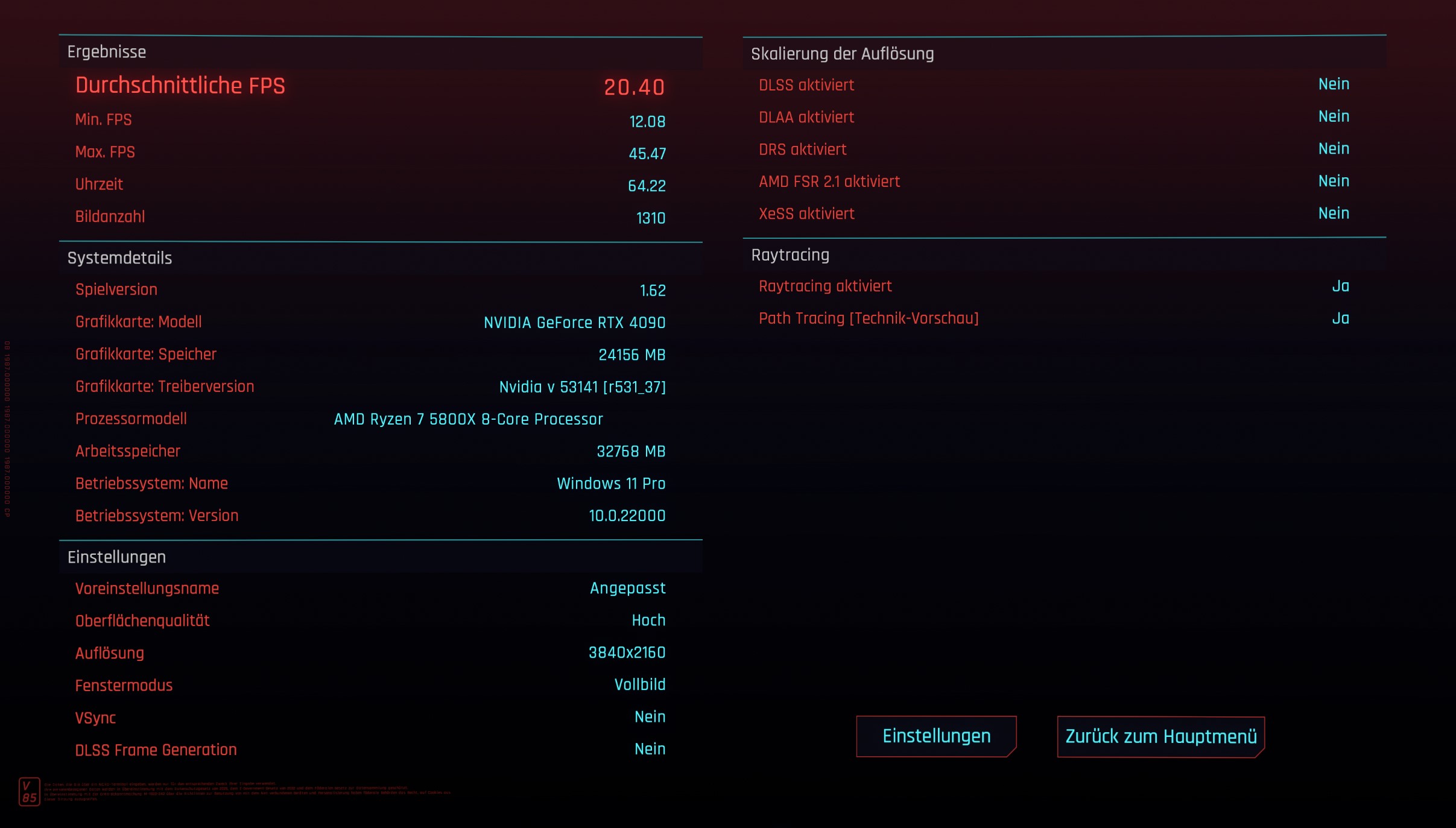1456x828 pixels.
Task: Click the Auflösung 3840x2160 value
Action: tap(627, 653)
